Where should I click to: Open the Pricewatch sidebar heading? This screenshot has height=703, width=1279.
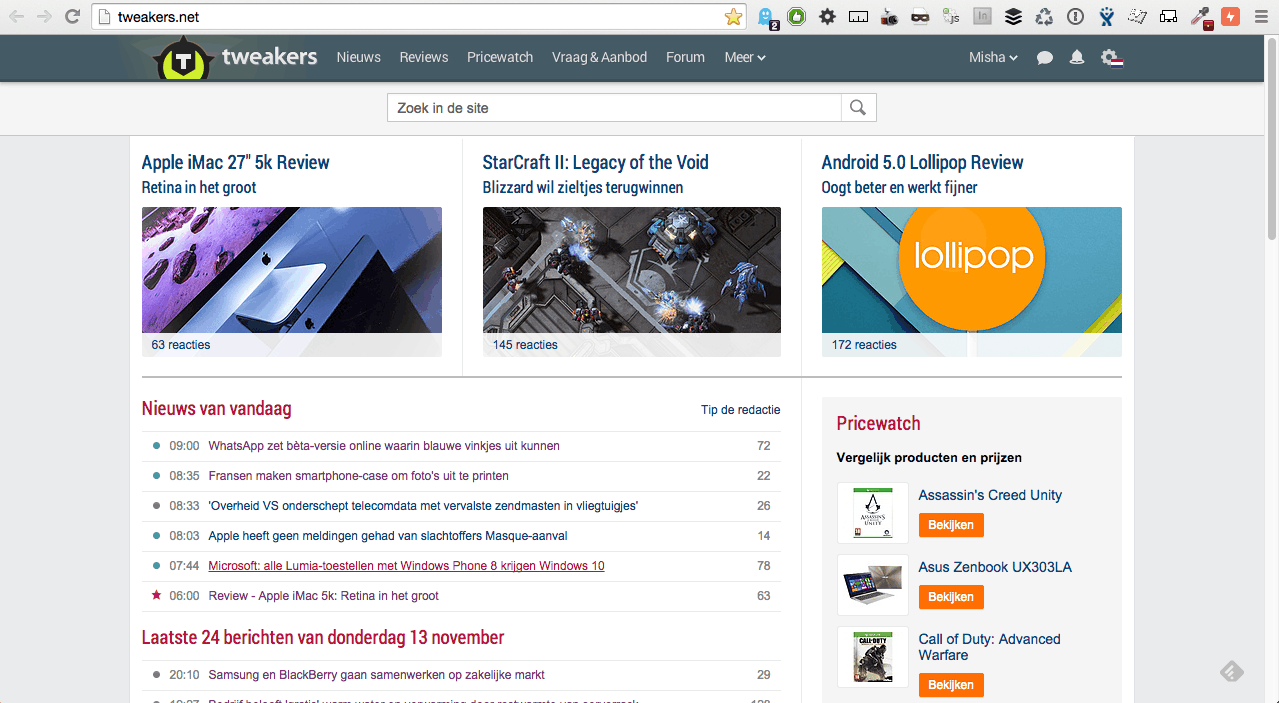coord(878,423)
